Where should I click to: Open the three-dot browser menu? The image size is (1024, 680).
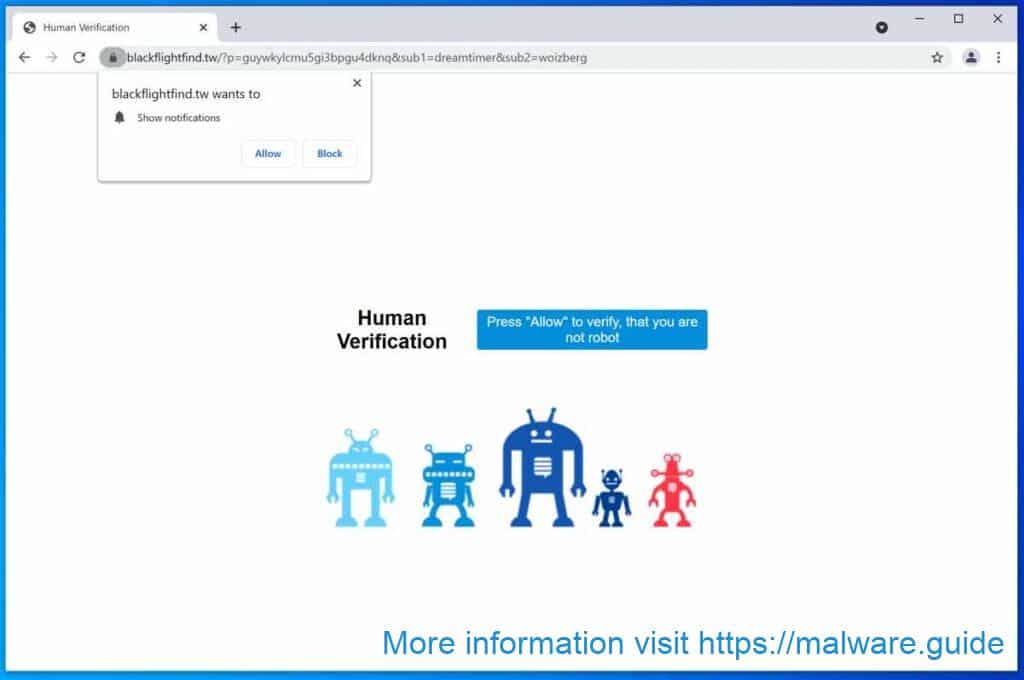[x=999, y=58]
